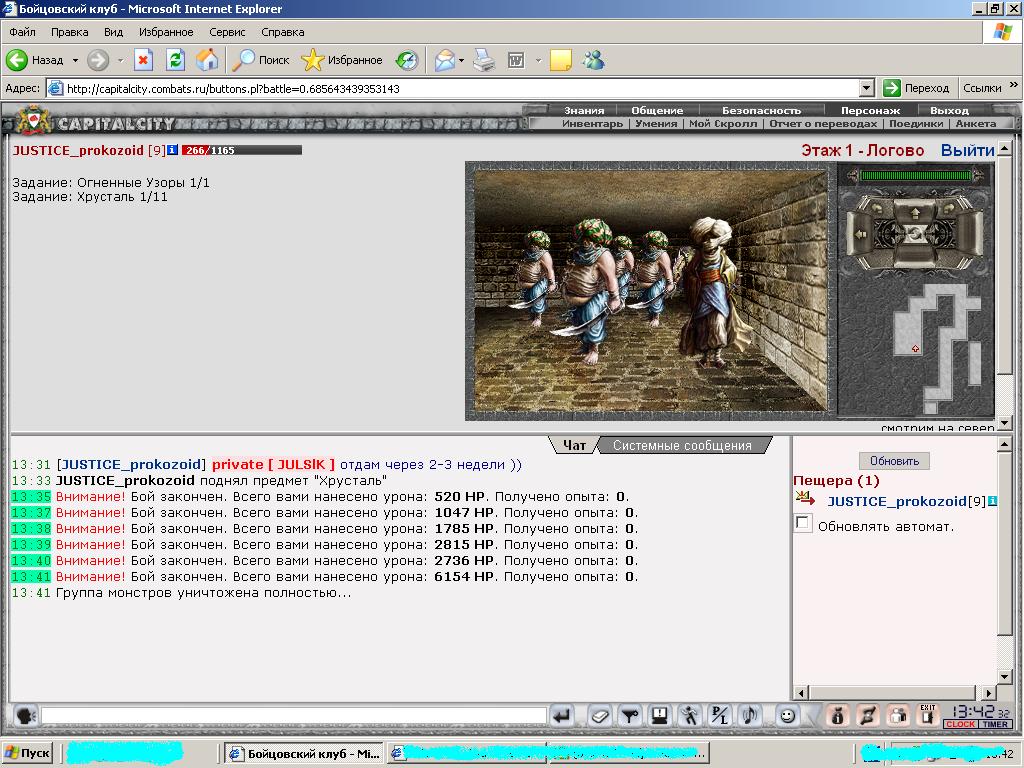Viewport: 1024px width, 768px height.
Task: Open the Инвентарь link
Action: pos(592,123)
